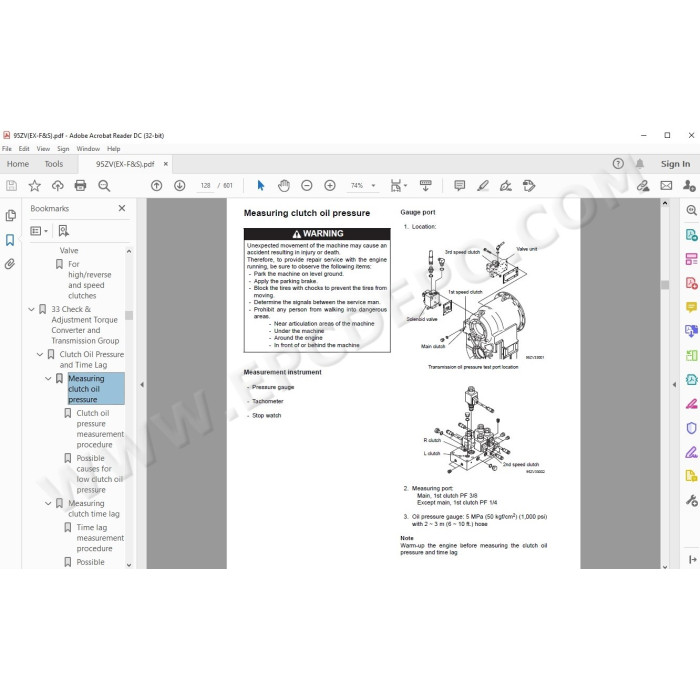The width and height of the screenshot is (700, 700).
Task: Click the find bookmark icon
Action: 63,231
